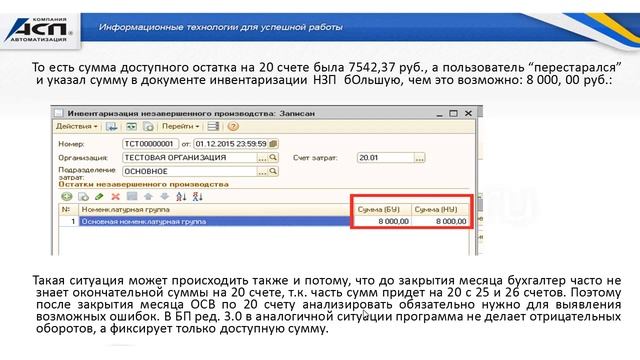Click the N column header
The width and height of the screenshot is (640, 360).
pyautogui.click(x=69, y=209)
